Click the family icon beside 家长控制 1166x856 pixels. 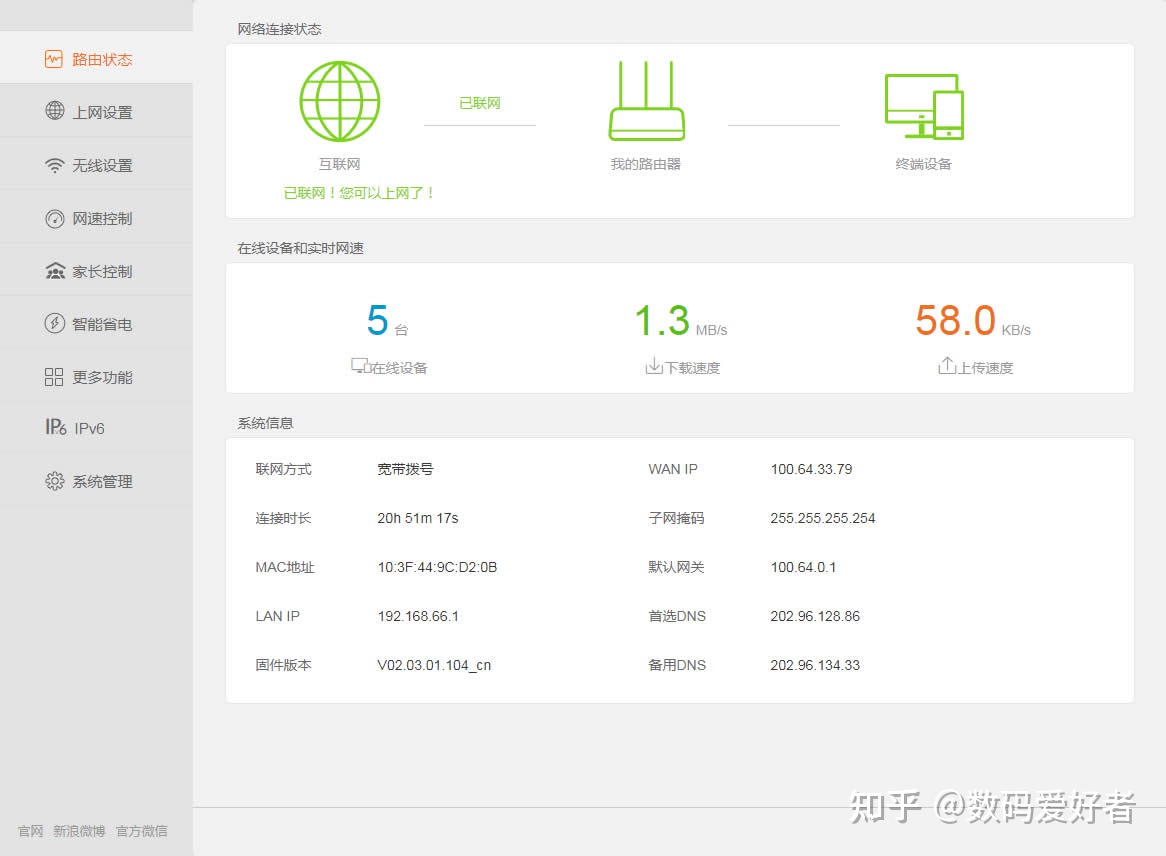point(55,271)
